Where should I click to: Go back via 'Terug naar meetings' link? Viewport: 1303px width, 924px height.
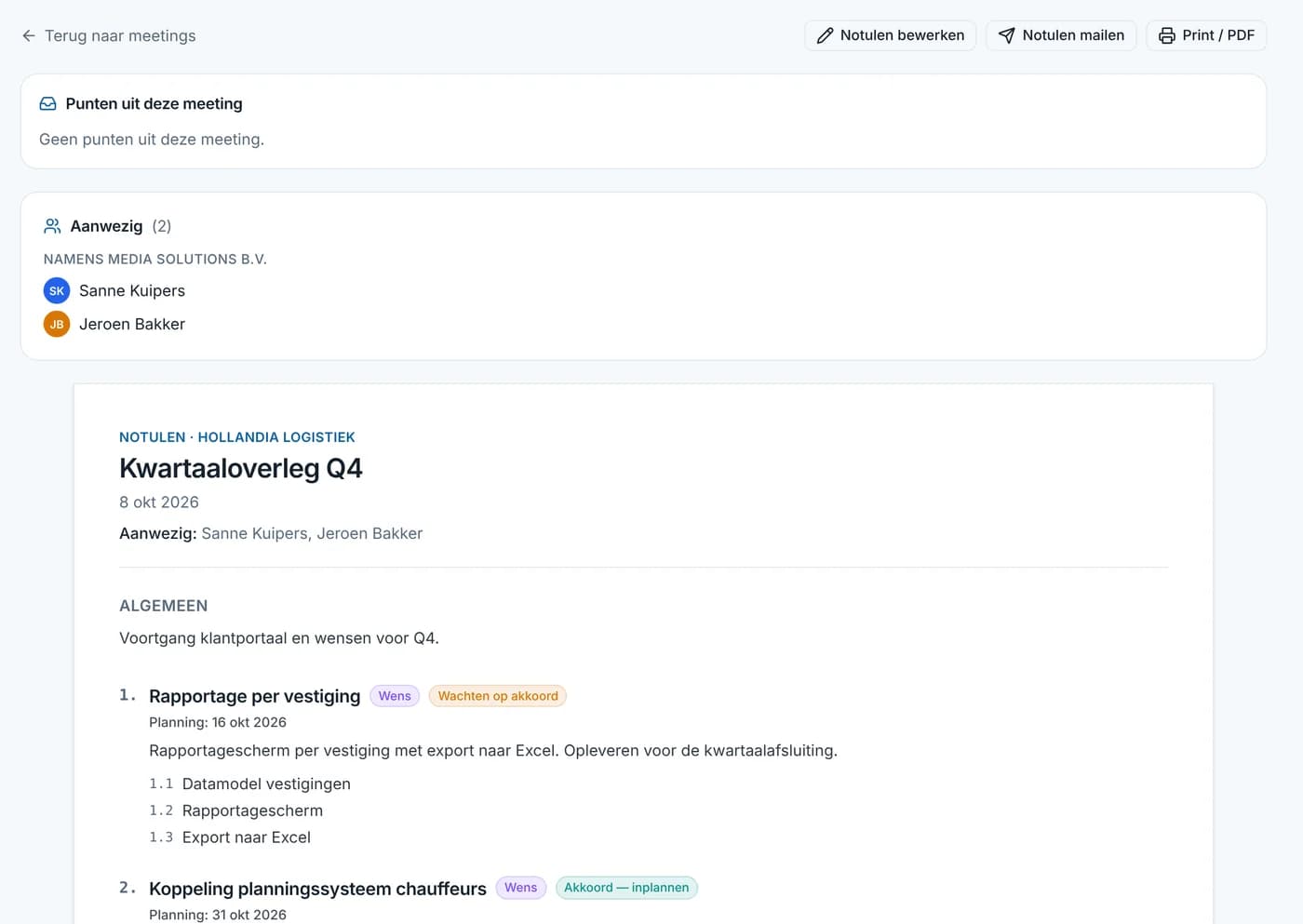[109, 35]
